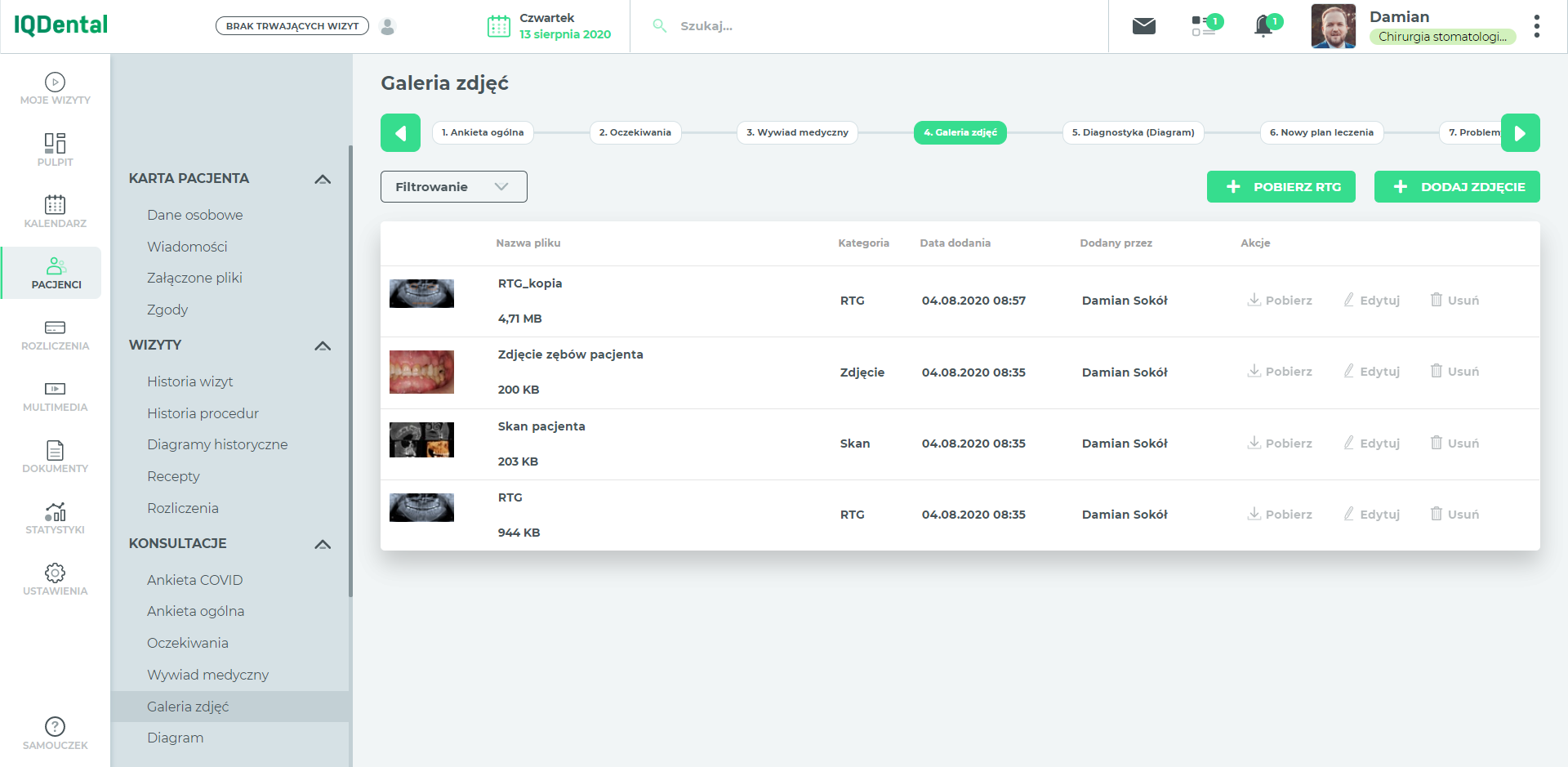Viewport: 1568px width, 767px height.
Task: Collapse the Konsultacje section
Action: (x=323, y=544)
